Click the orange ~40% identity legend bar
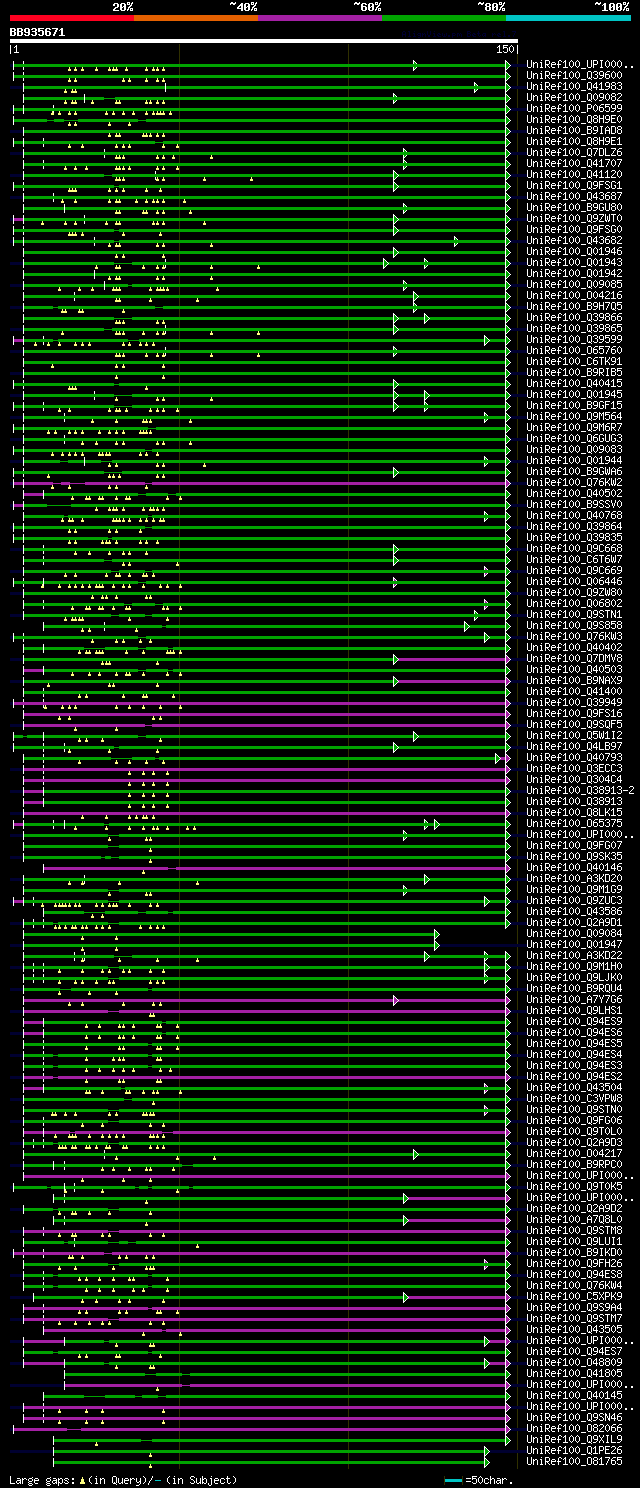Viewport: 640px width, 1488px height. click(195, 18)
